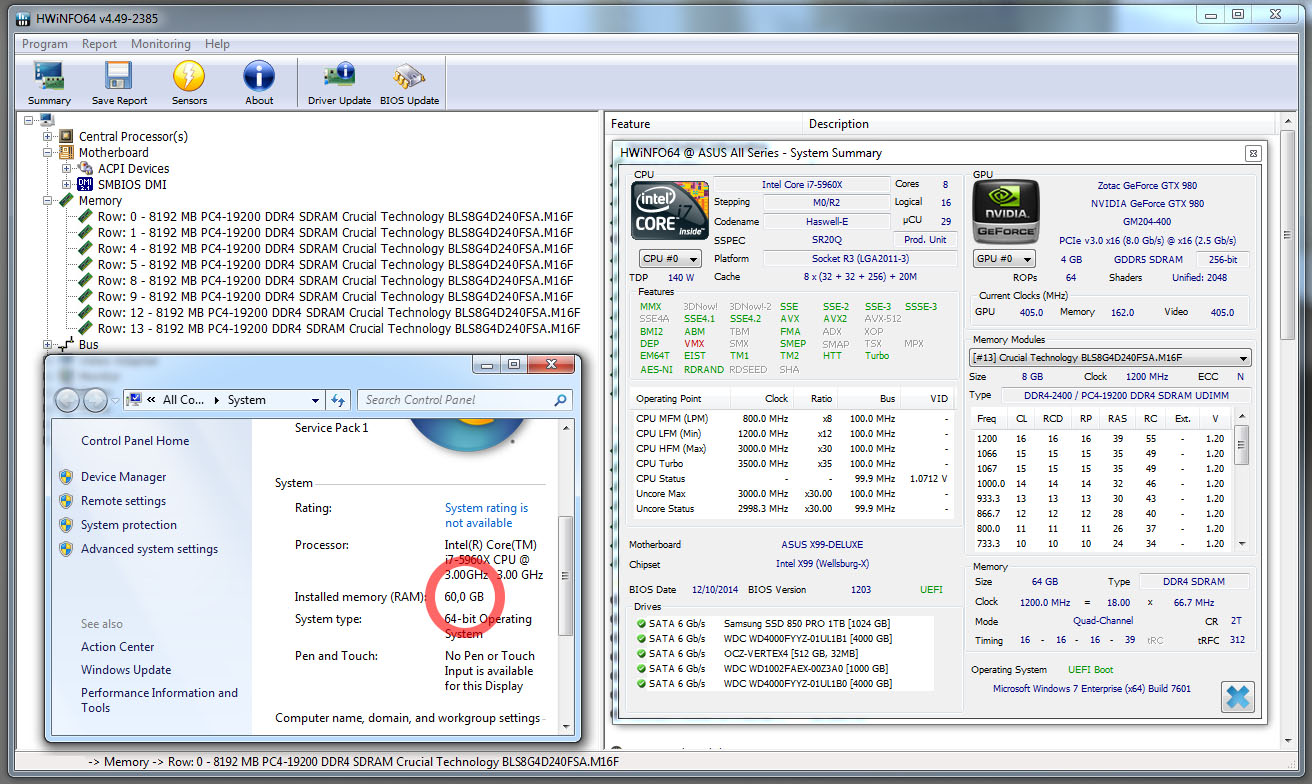Select memory Row: 4 in tree
Image resolution: width=1312 pixels, height=784 pixels.
(335, 249)
